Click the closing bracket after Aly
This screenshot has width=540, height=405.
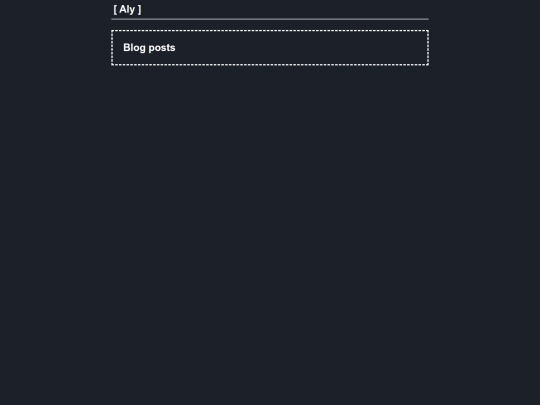pos(139,10)
